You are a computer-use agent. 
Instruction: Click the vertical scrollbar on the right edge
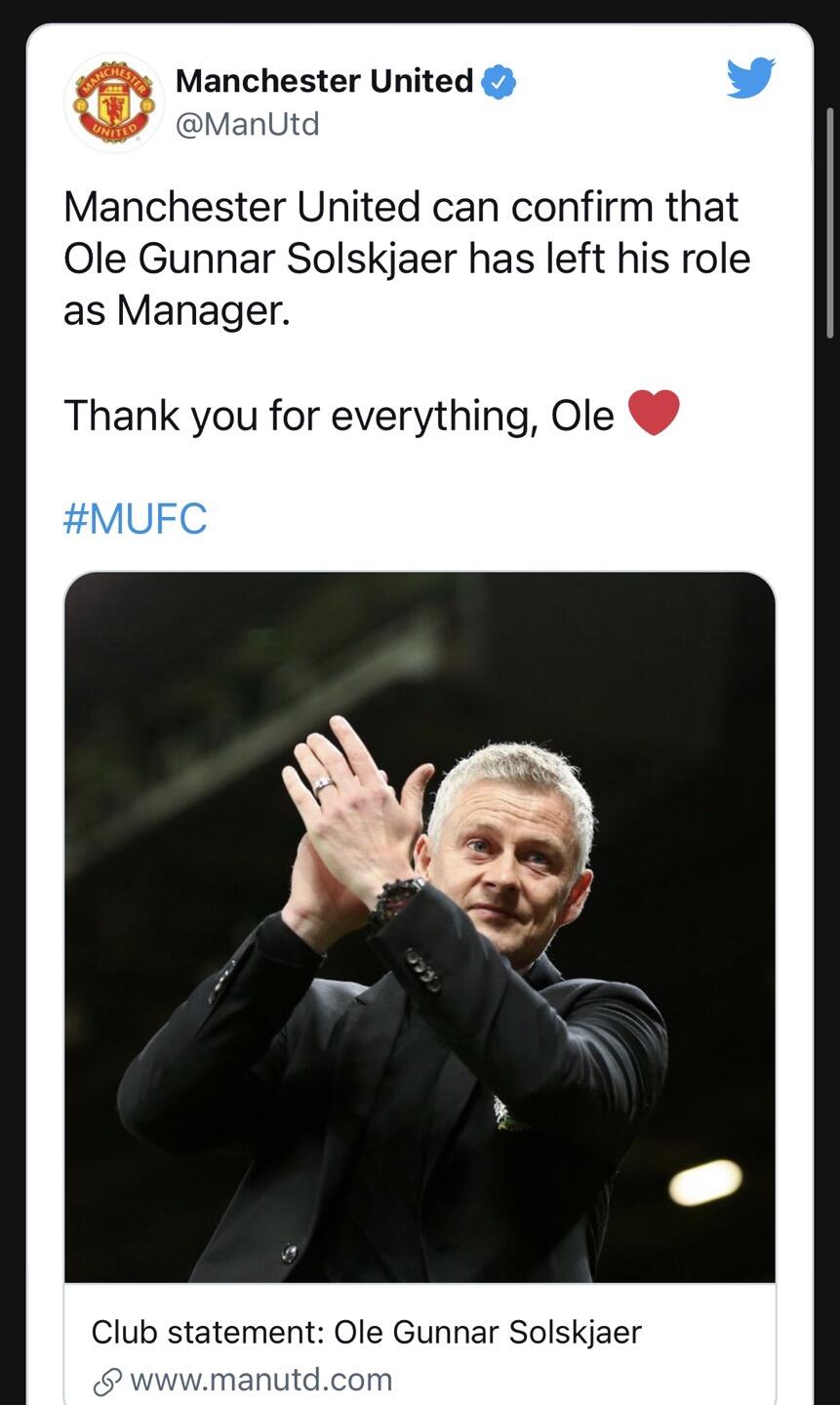pyautogui.click(x=830, y=222)
